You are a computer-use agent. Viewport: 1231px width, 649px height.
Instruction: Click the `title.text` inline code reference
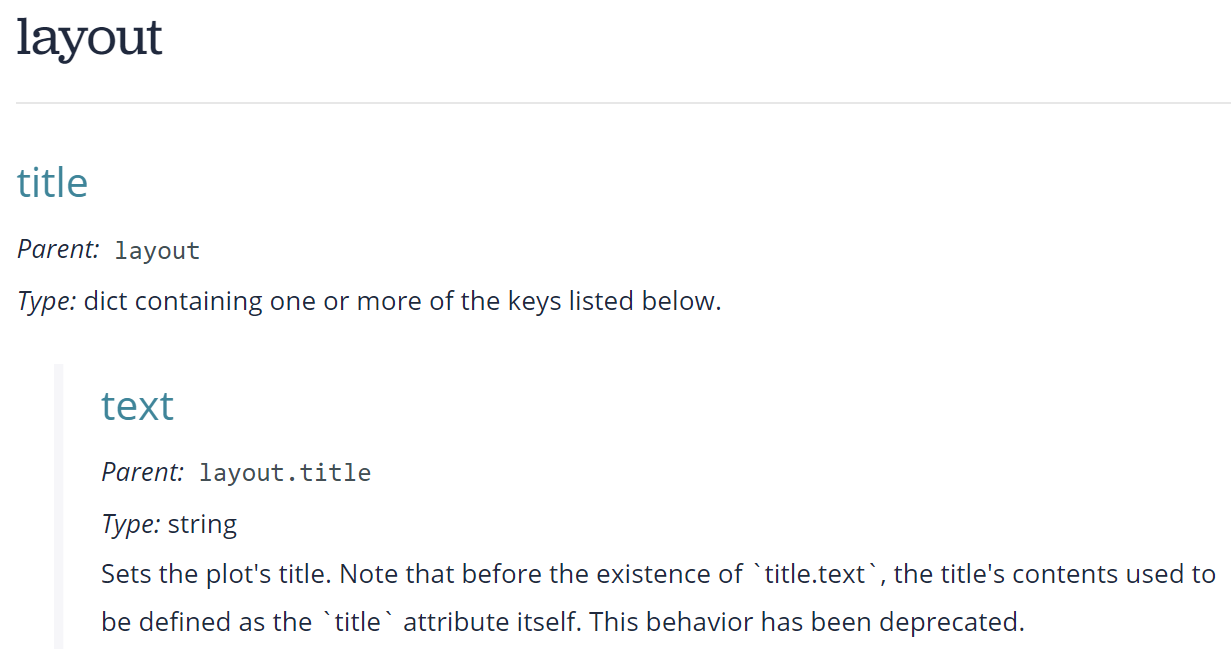click(x=819, y=574)
